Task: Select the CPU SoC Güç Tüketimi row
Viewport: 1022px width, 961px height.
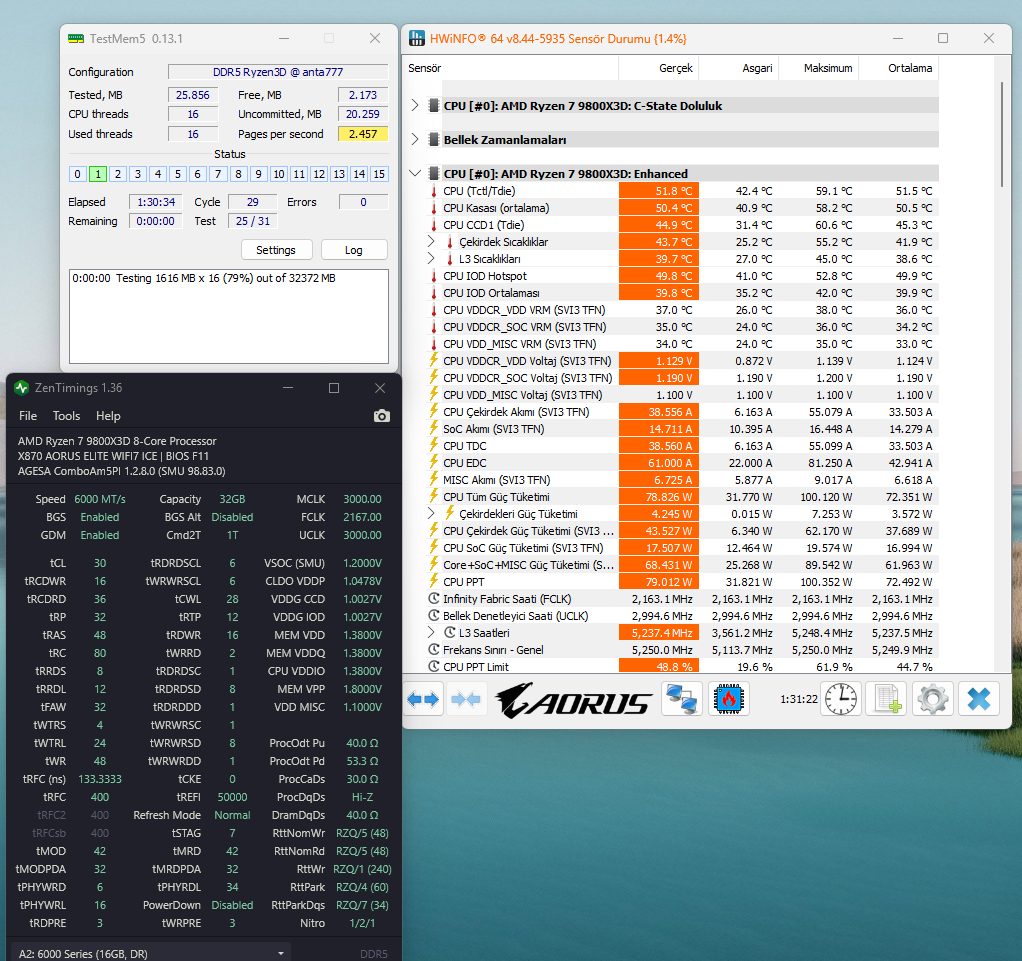Action: point(683,548)
